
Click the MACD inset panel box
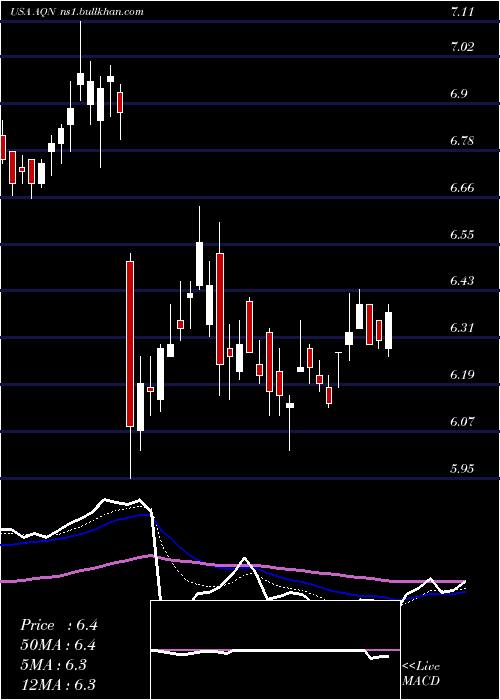point(275,650)
